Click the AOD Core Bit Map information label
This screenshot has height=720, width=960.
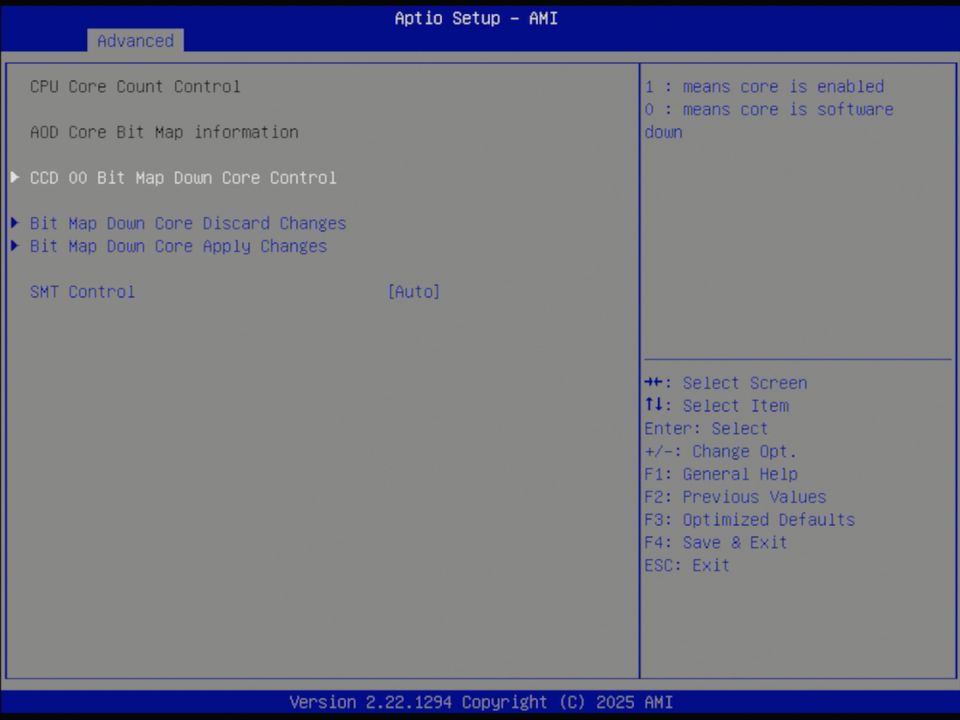pos(164,132)
